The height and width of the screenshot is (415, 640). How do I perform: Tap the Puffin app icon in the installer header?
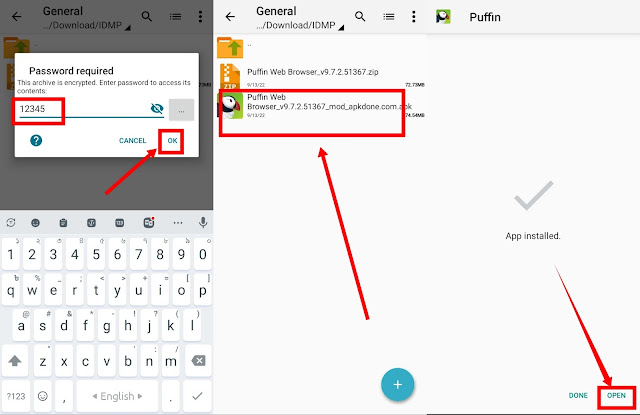443,17
